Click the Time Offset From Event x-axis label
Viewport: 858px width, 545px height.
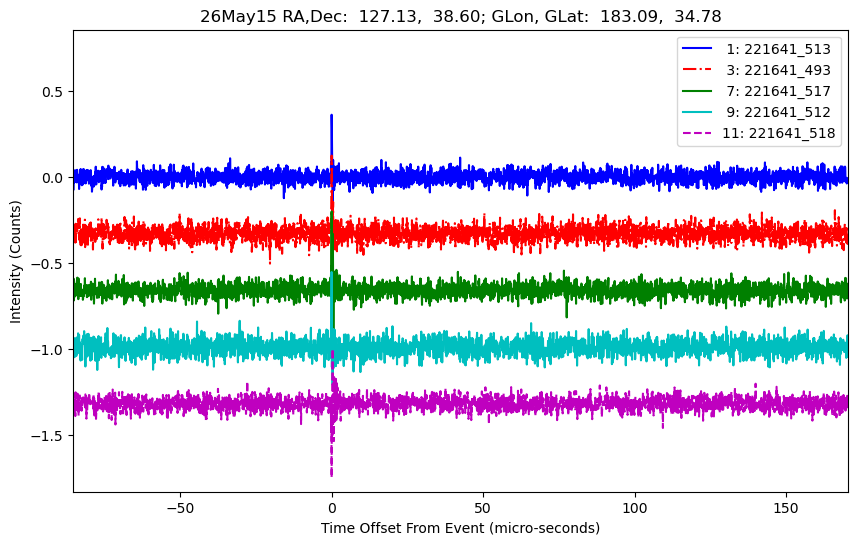click(460, 528)
